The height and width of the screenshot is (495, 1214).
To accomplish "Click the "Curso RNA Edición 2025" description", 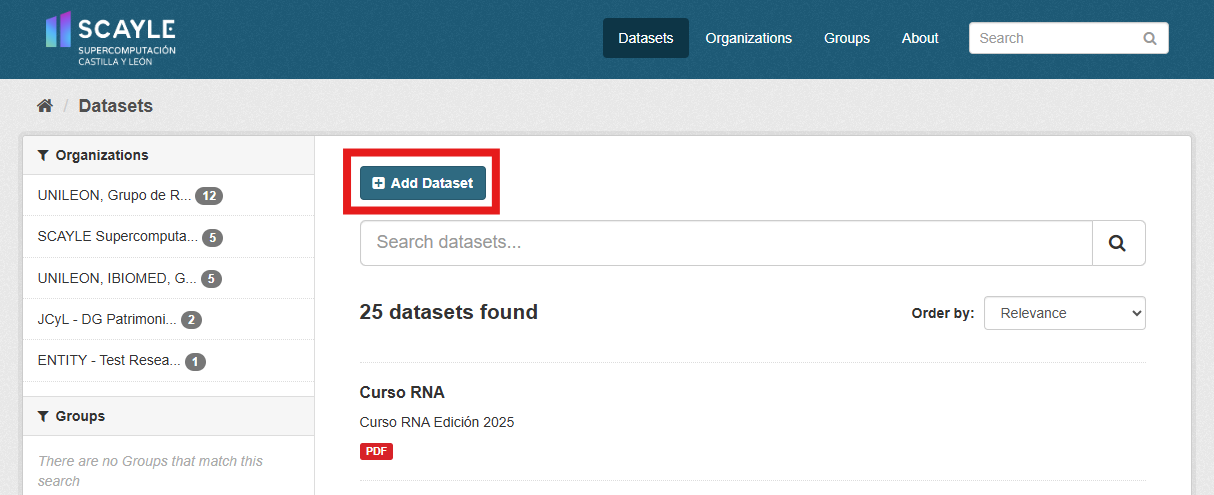I will (x=437, y=422).
